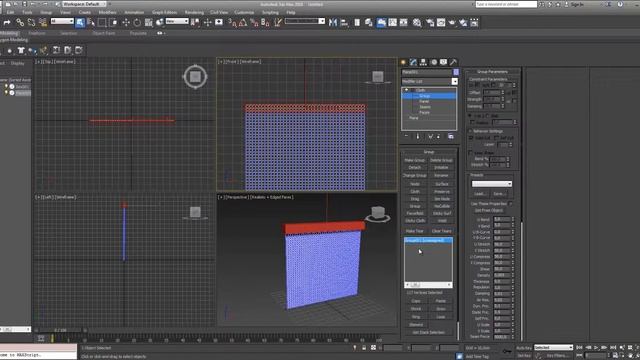Viewport: 640px width, 360px height.
Task: Open Render Setup icon
Action: point(429,22)
